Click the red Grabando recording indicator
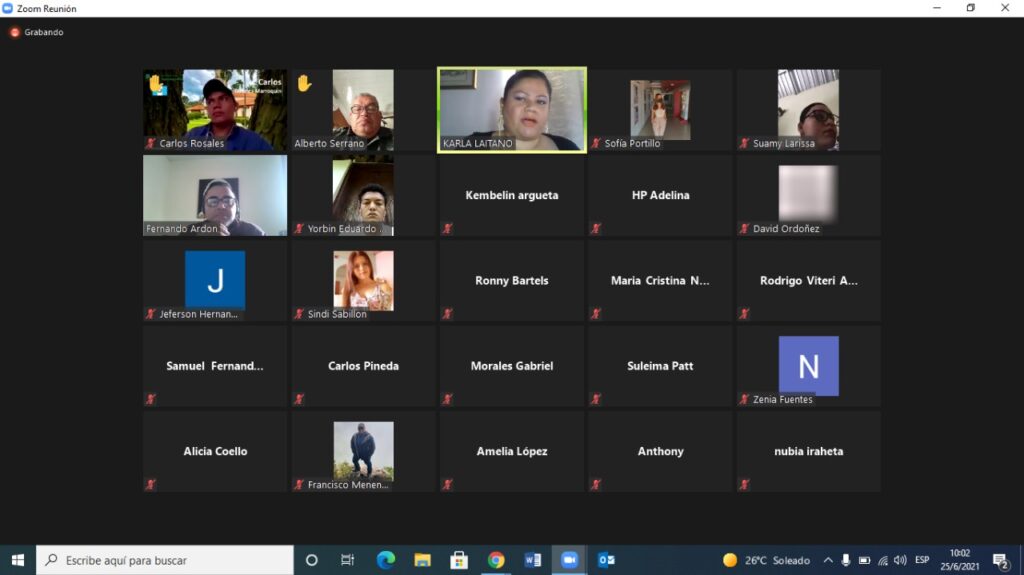This screenshot has height=575, width=1024. (x=15, y=32)
